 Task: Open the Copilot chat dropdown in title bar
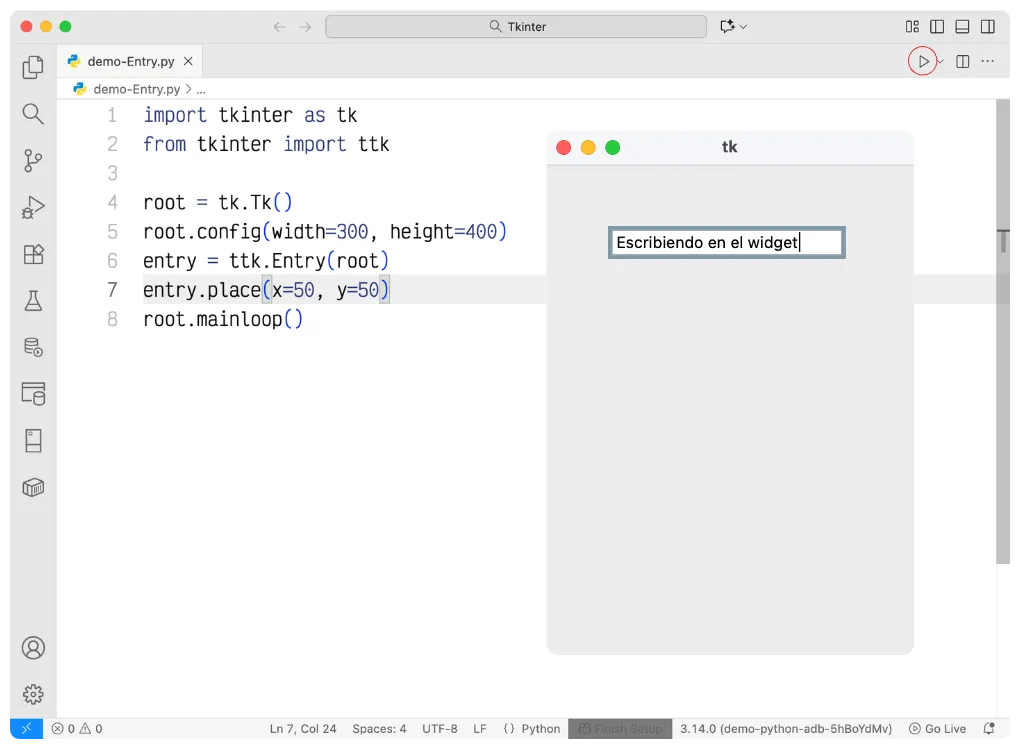732,27
